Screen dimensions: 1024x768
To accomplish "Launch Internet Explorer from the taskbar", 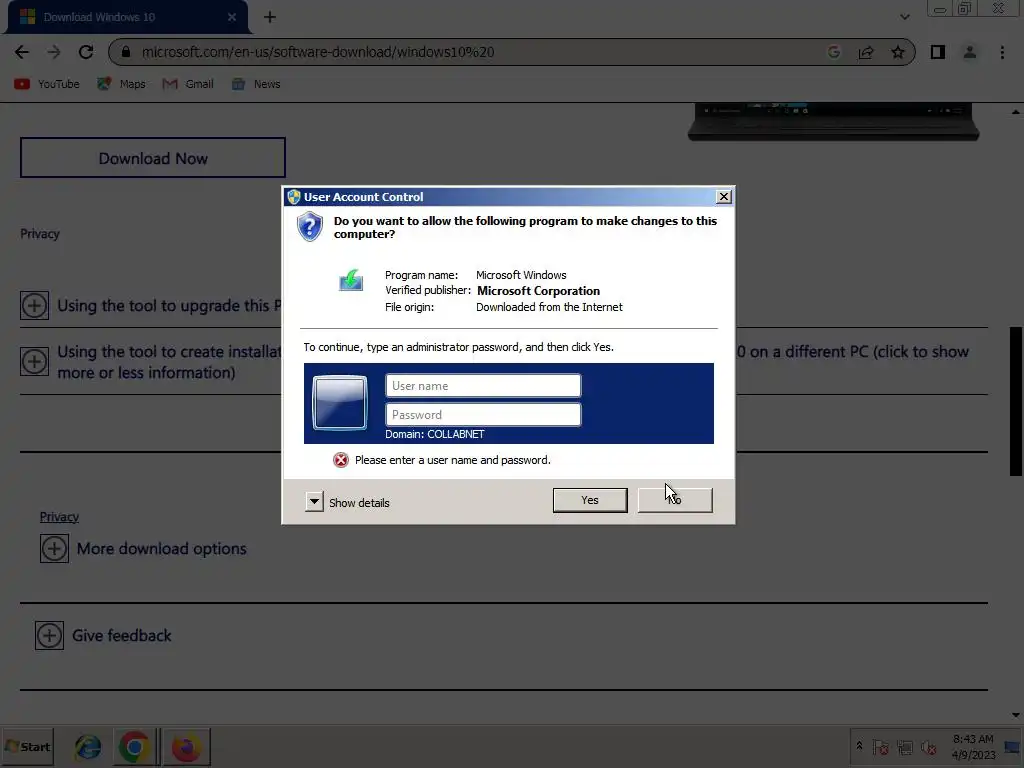I will tap(88, 746).
